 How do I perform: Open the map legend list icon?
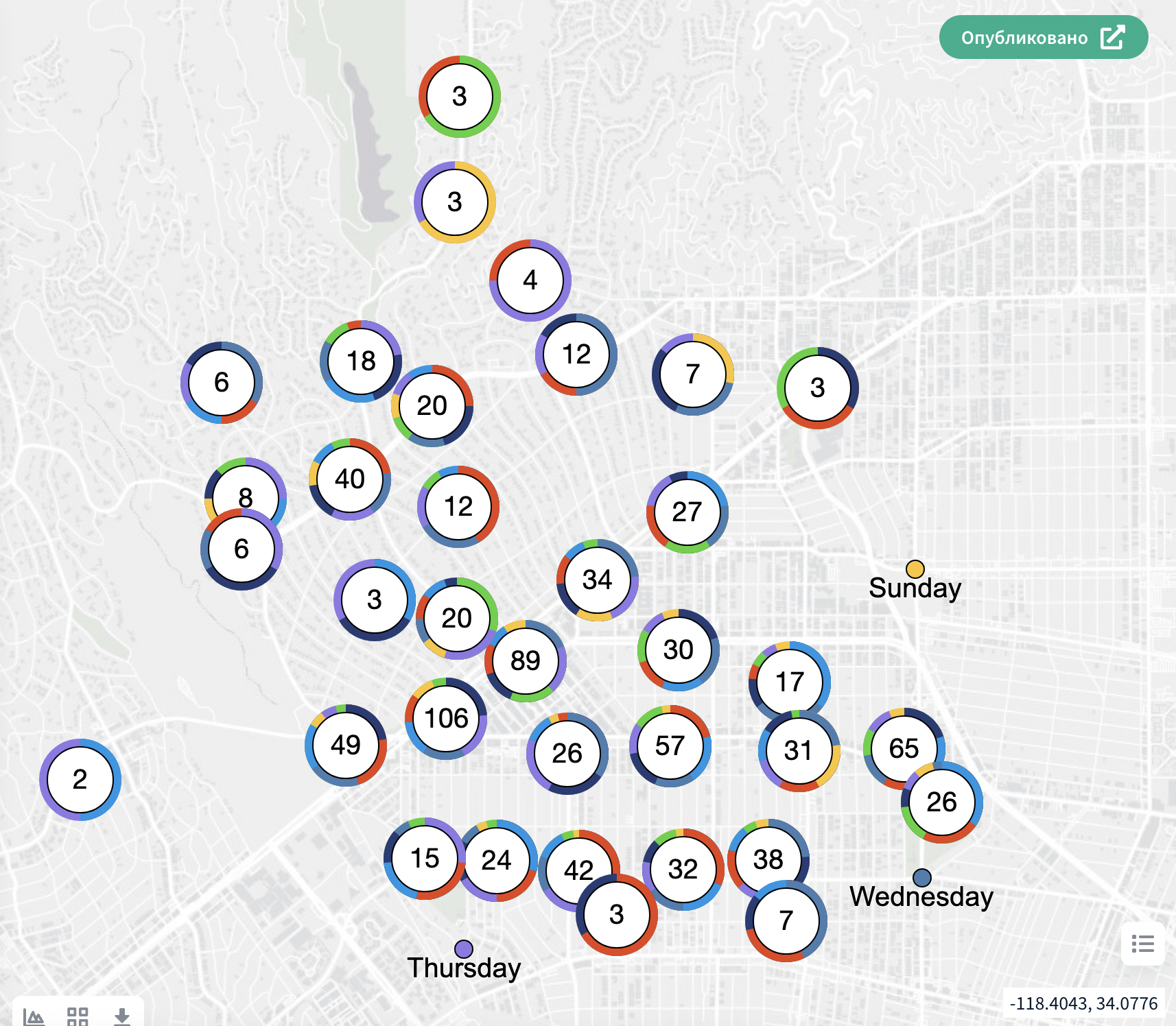(x=1142, y=944)
